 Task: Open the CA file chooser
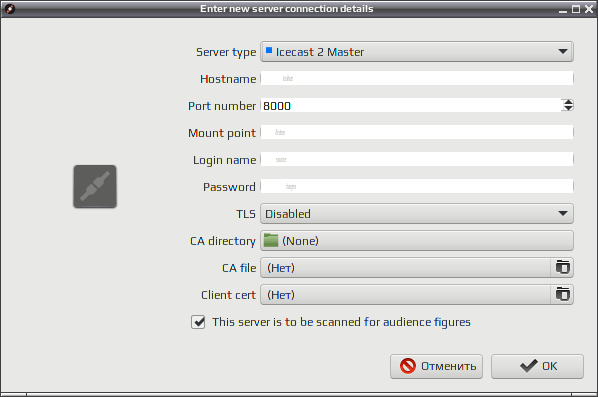pos(405,268)
